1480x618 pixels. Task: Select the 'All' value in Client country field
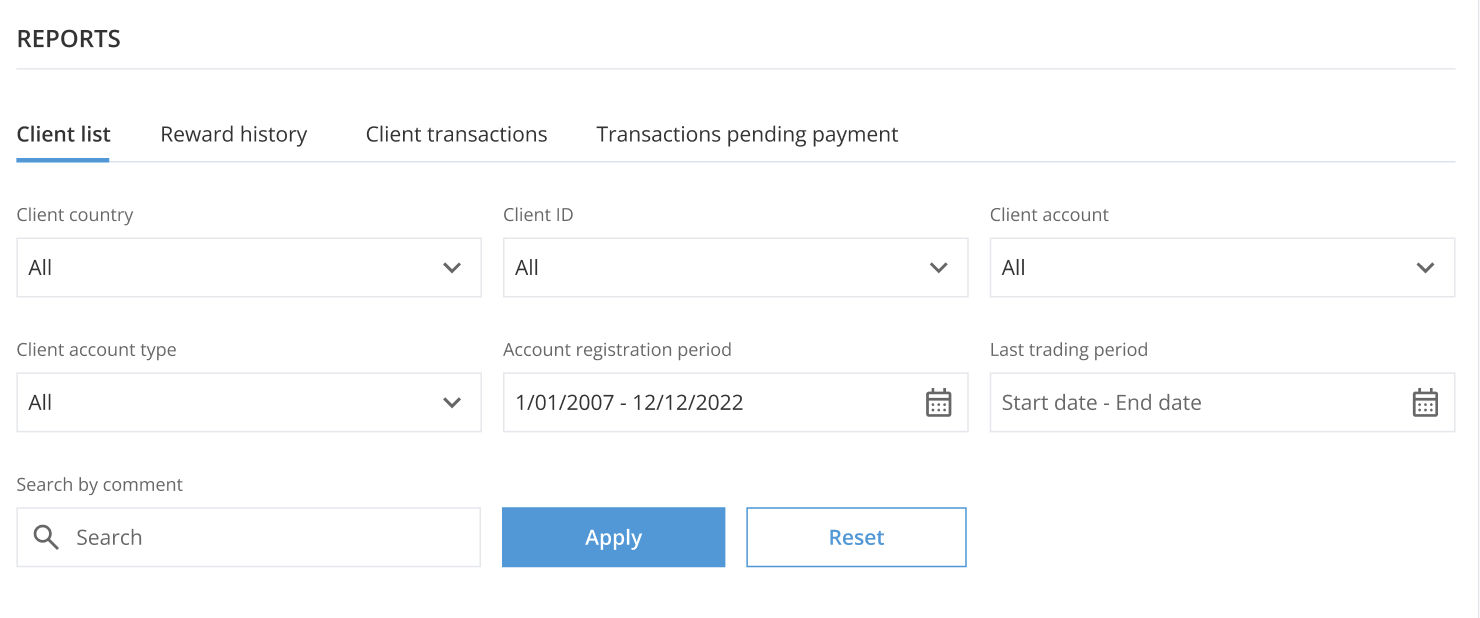tap(40, 268)
